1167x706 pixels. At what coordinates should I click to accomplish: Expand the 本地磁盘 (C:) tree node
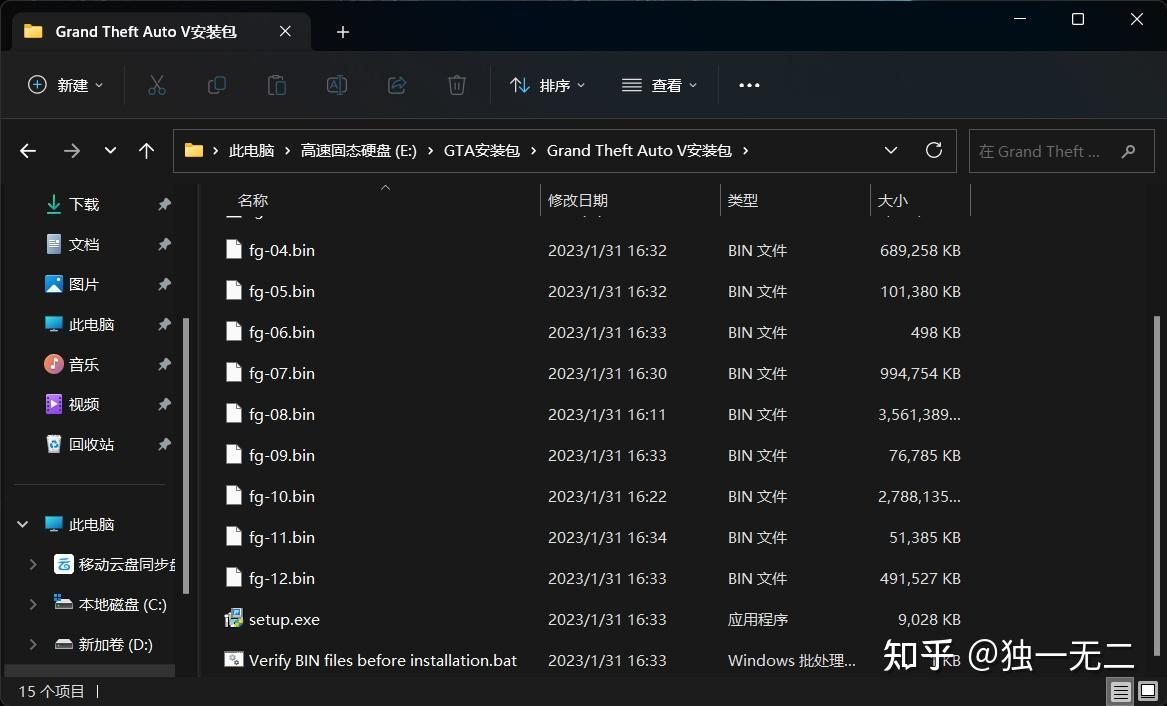pyautogui.click(x=33, y=605)
